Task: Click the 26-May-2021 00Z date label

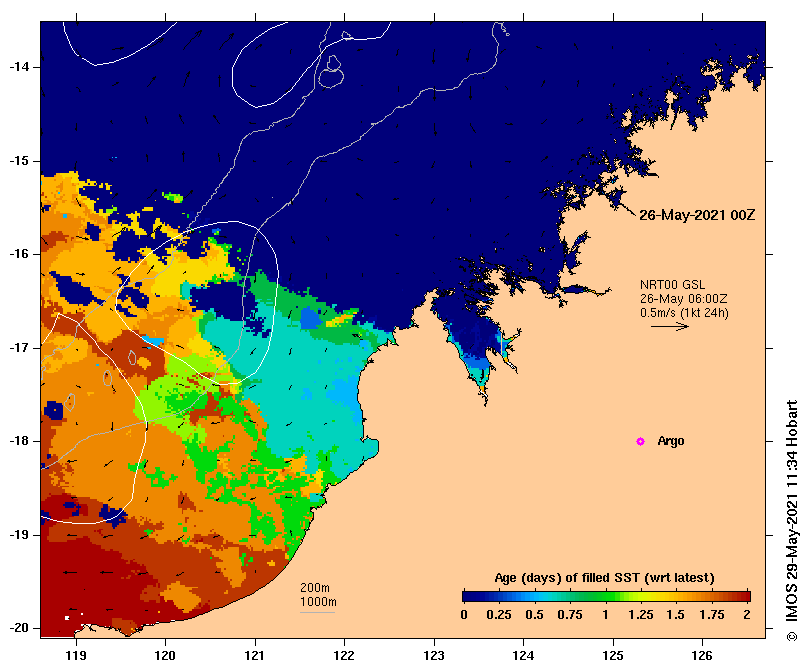Action: point(697,215)
